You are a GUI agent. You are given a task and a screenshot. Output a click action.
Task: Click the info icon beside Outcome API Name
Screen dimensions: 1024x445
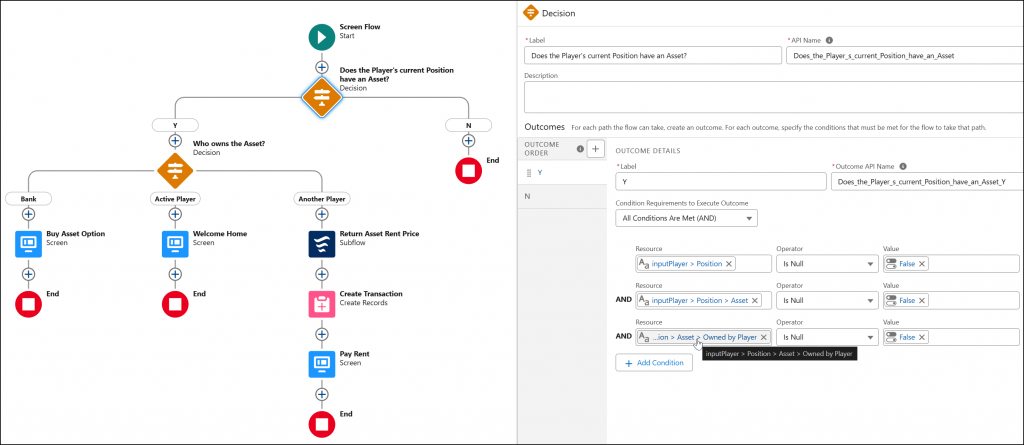tap(903, 167)
